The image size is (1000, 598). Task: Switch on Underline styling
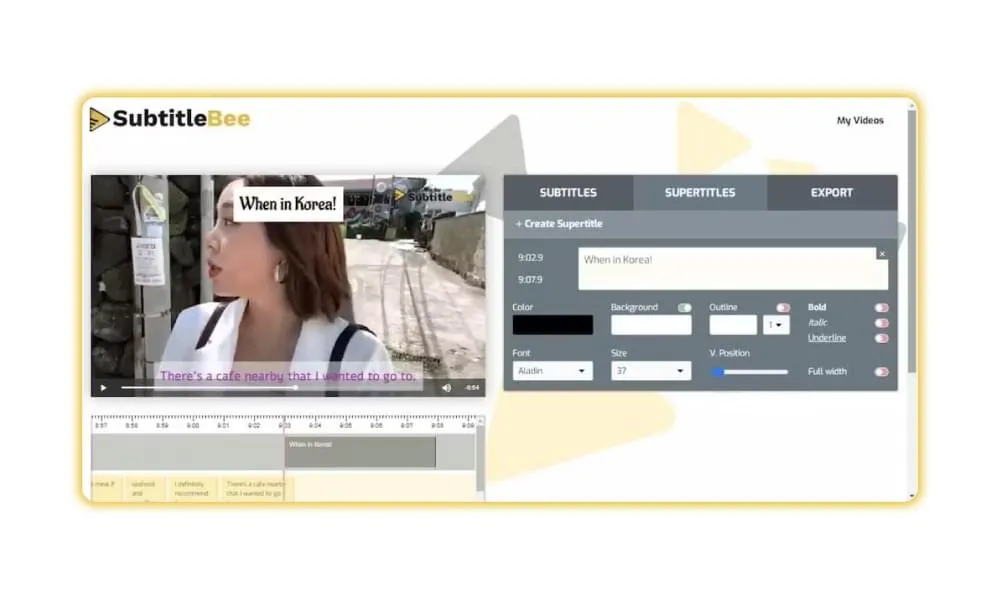click(x=881, y=338)
